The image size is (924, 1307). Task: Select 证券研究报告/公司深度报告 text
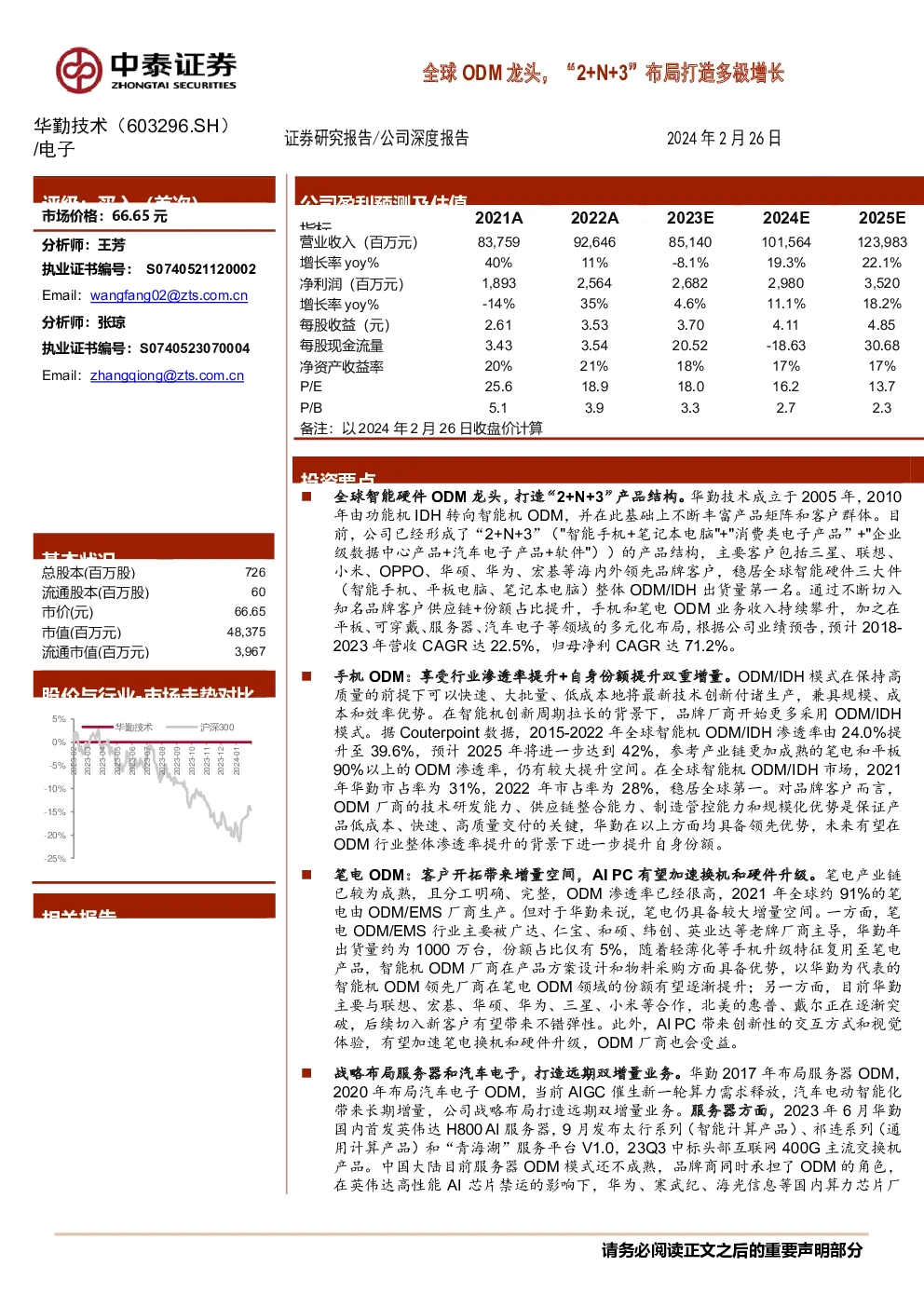(376, 139)
